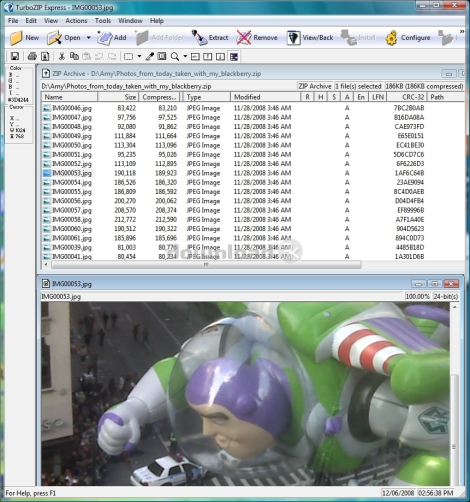Click the Copy icon in secondary toolbar
The image size is (470, 502).
click(74, 56)
